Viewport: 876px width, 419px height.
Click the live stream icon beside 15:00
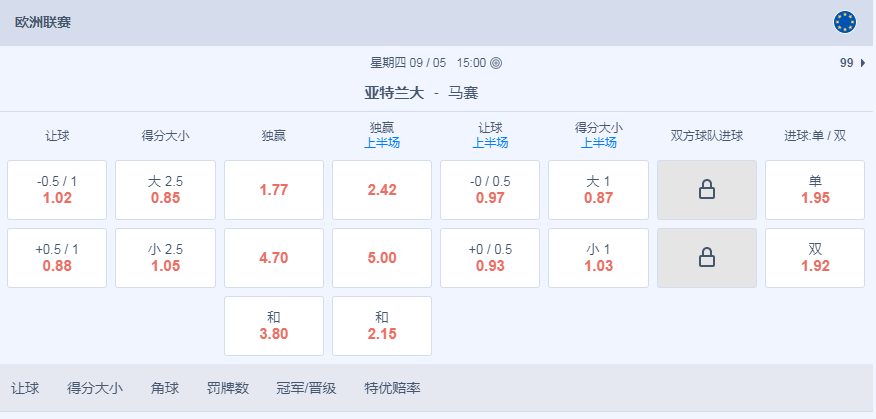[x=496, y=63]
